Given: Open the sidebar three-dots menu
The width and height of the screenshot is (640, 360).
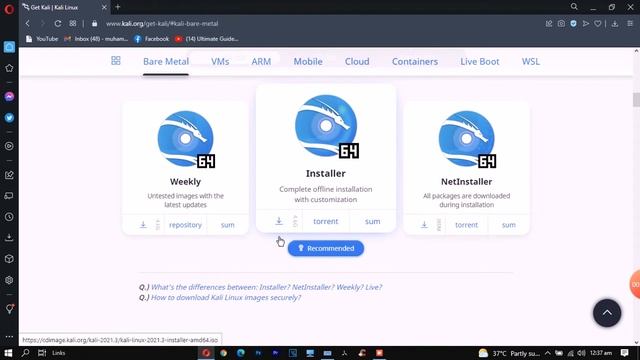Looking at the screenshot, I should click(9, 337).
